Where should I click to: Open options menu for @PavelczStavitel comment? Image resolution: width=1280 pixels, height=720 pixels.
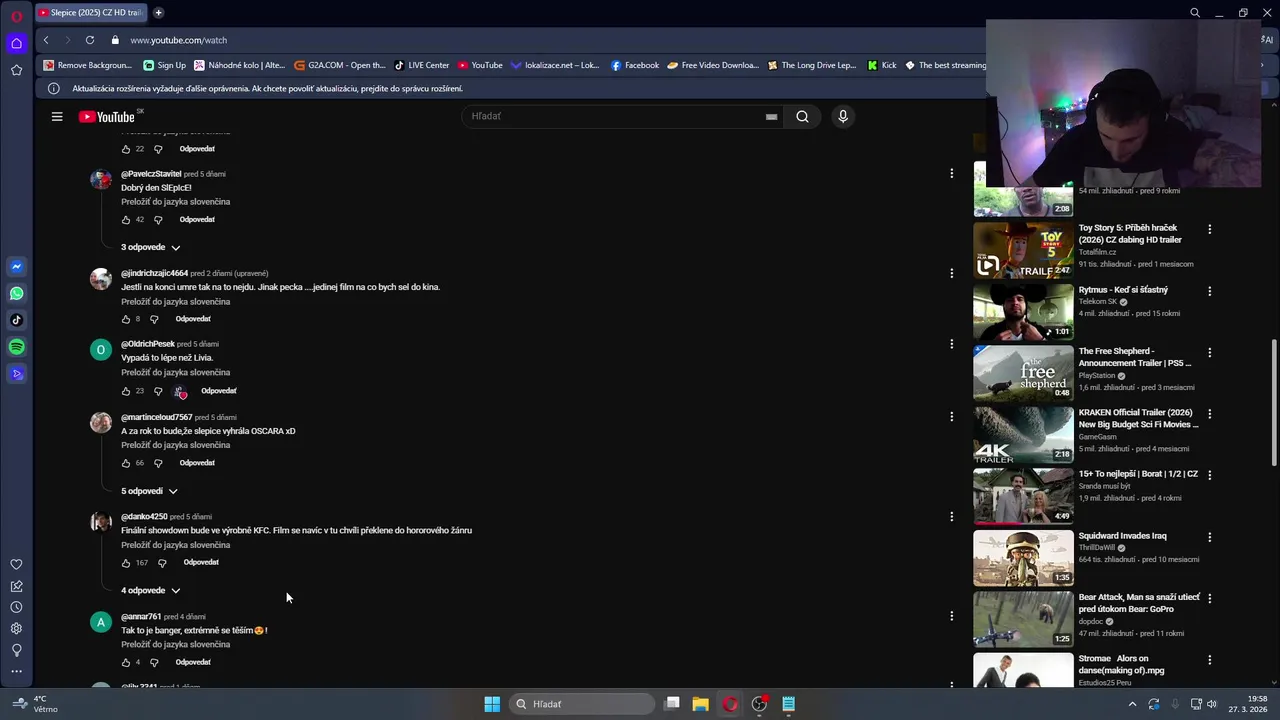[951, 173]
